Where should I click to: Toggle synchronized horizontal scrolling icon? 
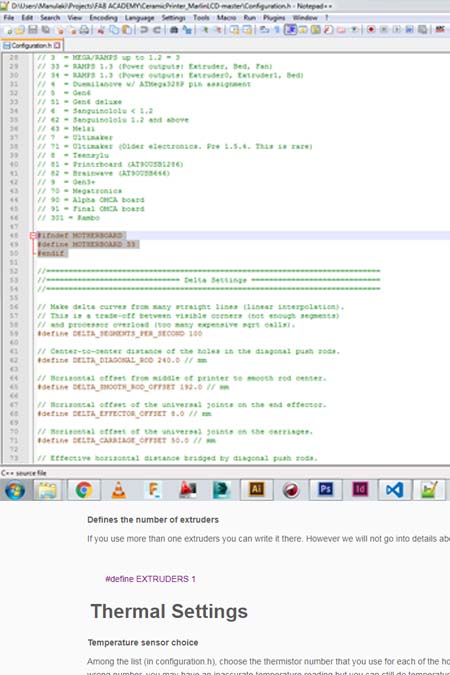point(247,30)
